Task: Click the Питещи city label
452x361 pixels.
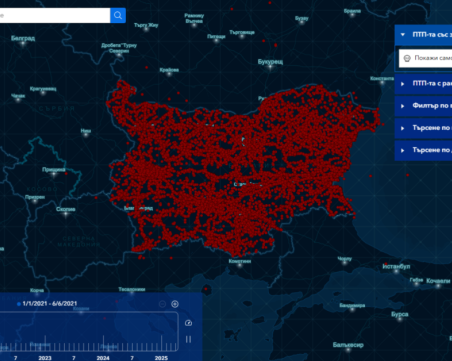Action: click(216, 36)
